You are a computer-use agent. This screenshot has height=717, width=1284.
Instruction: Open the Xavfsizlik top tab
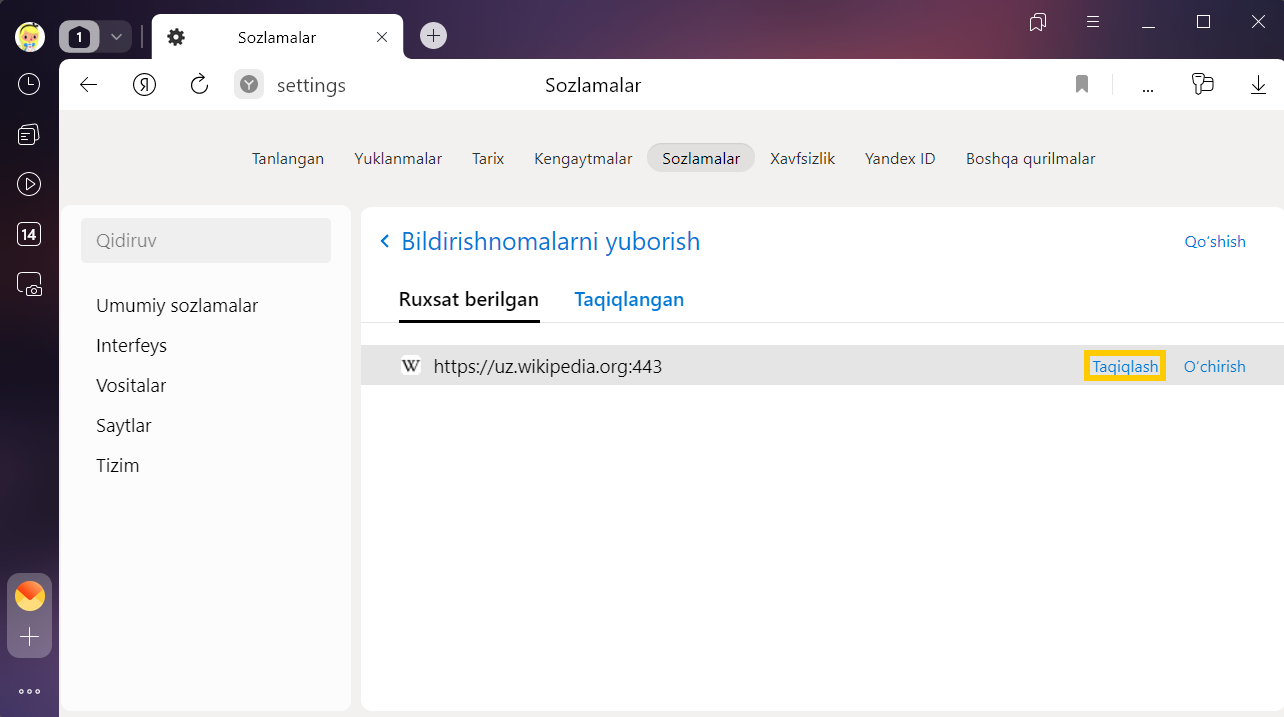[x=802, y=158]
